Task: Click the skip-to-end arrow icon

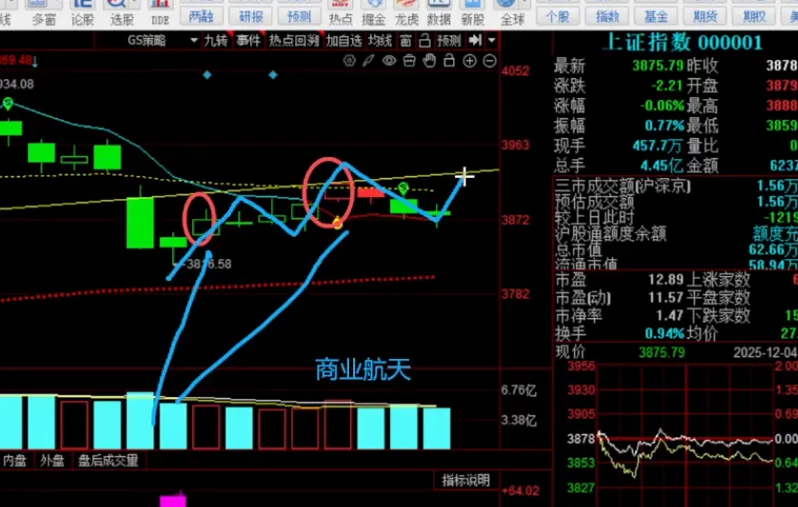Action: (475, 40)
